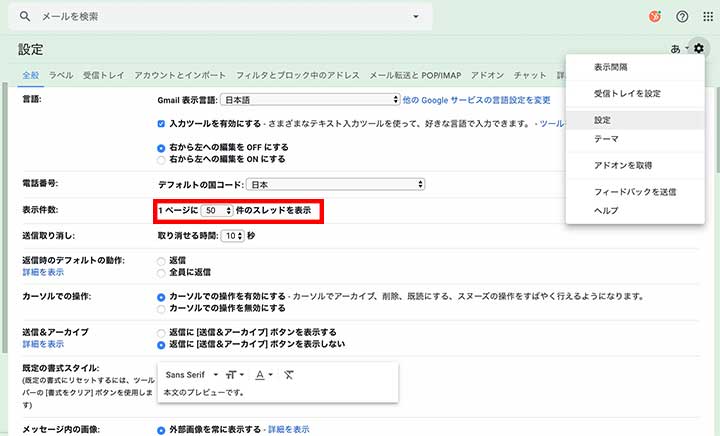Screen dimensions: 720x436
Task: Click the mail search field
Action: [220, 17]
